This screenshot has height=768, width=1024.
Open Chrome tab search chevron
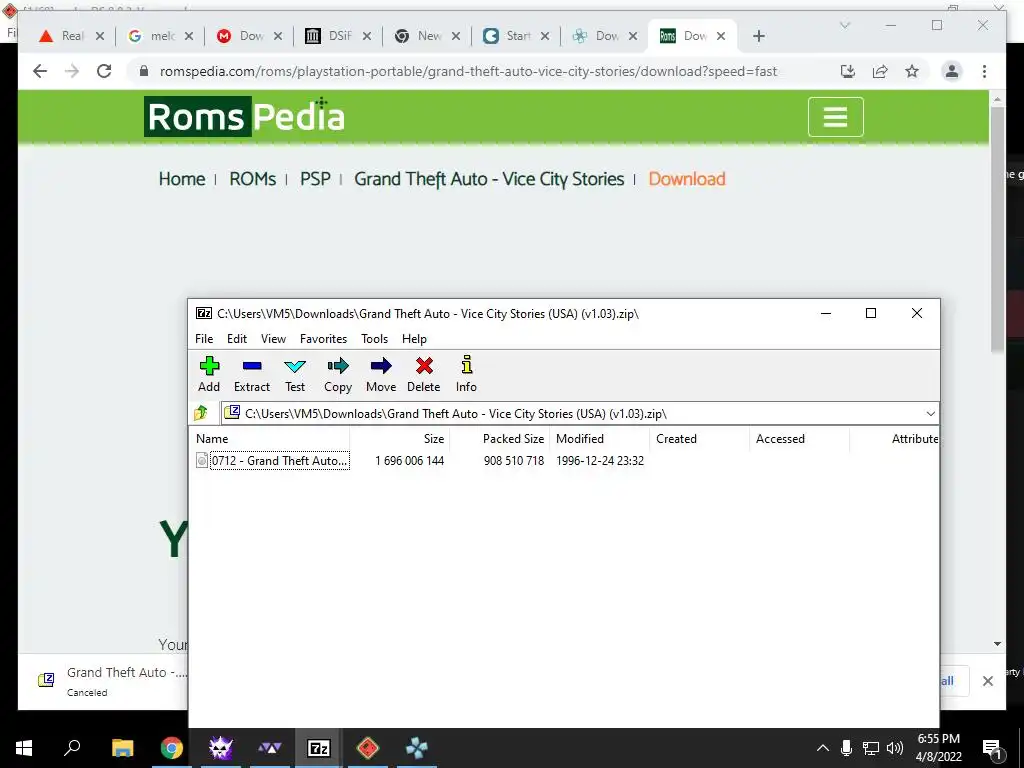click(x=844, y=25)
